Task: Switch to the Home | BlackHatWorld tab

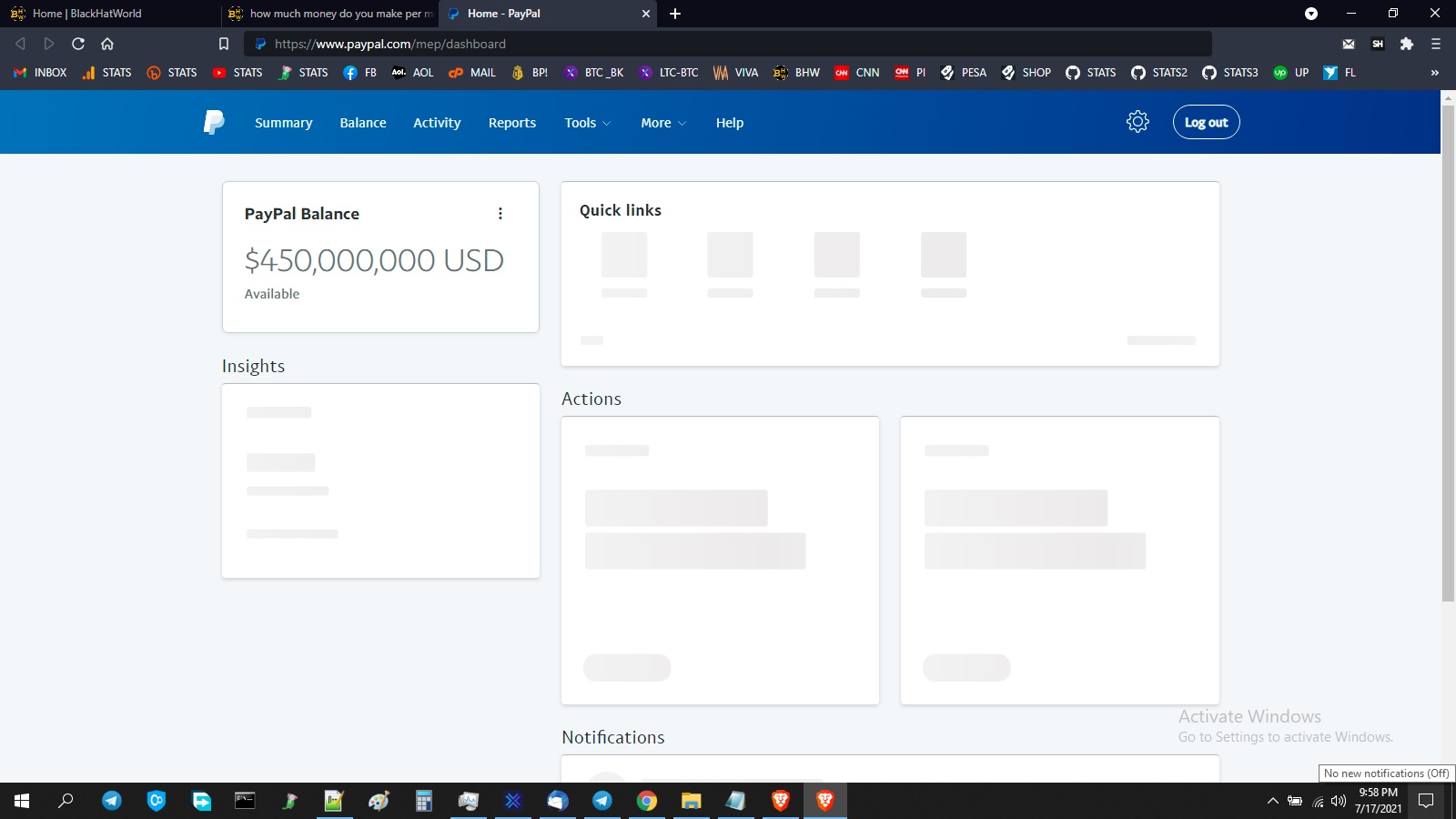Action: [109, 14]
